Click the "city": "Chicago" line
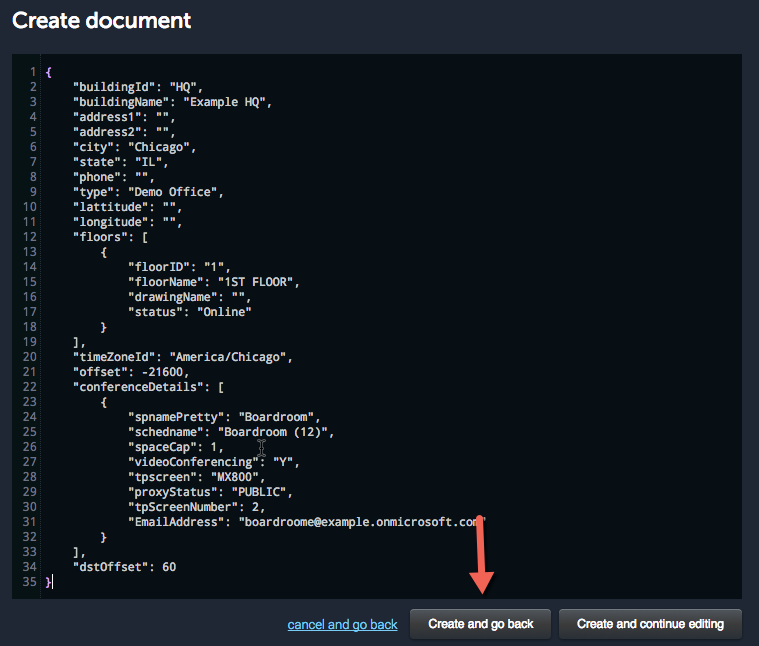The width and height of the screenshot is (759, 646). pyautogui.click(x=135, y=147)
